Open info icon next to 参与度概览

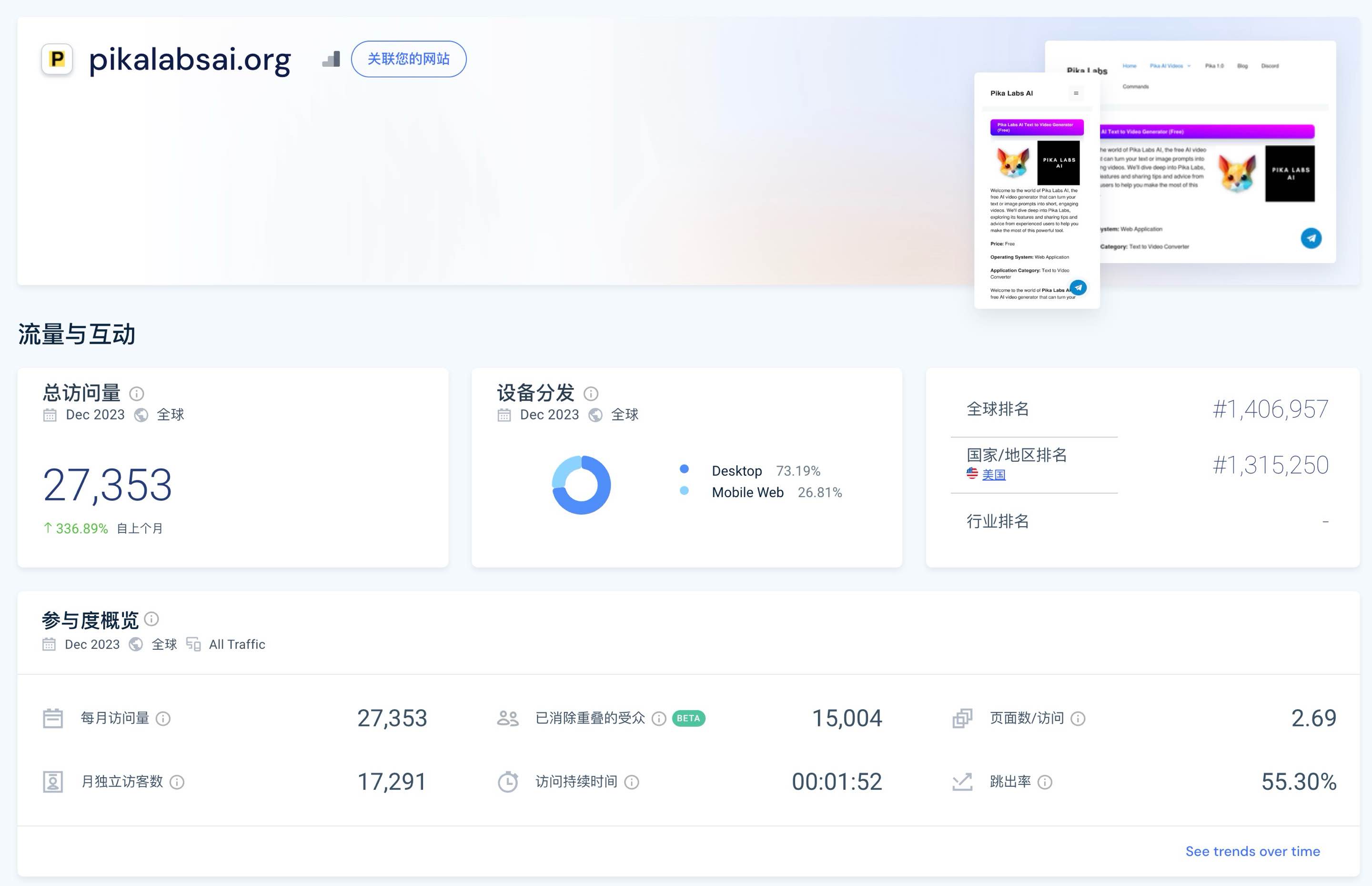click(x=151, y=619)
